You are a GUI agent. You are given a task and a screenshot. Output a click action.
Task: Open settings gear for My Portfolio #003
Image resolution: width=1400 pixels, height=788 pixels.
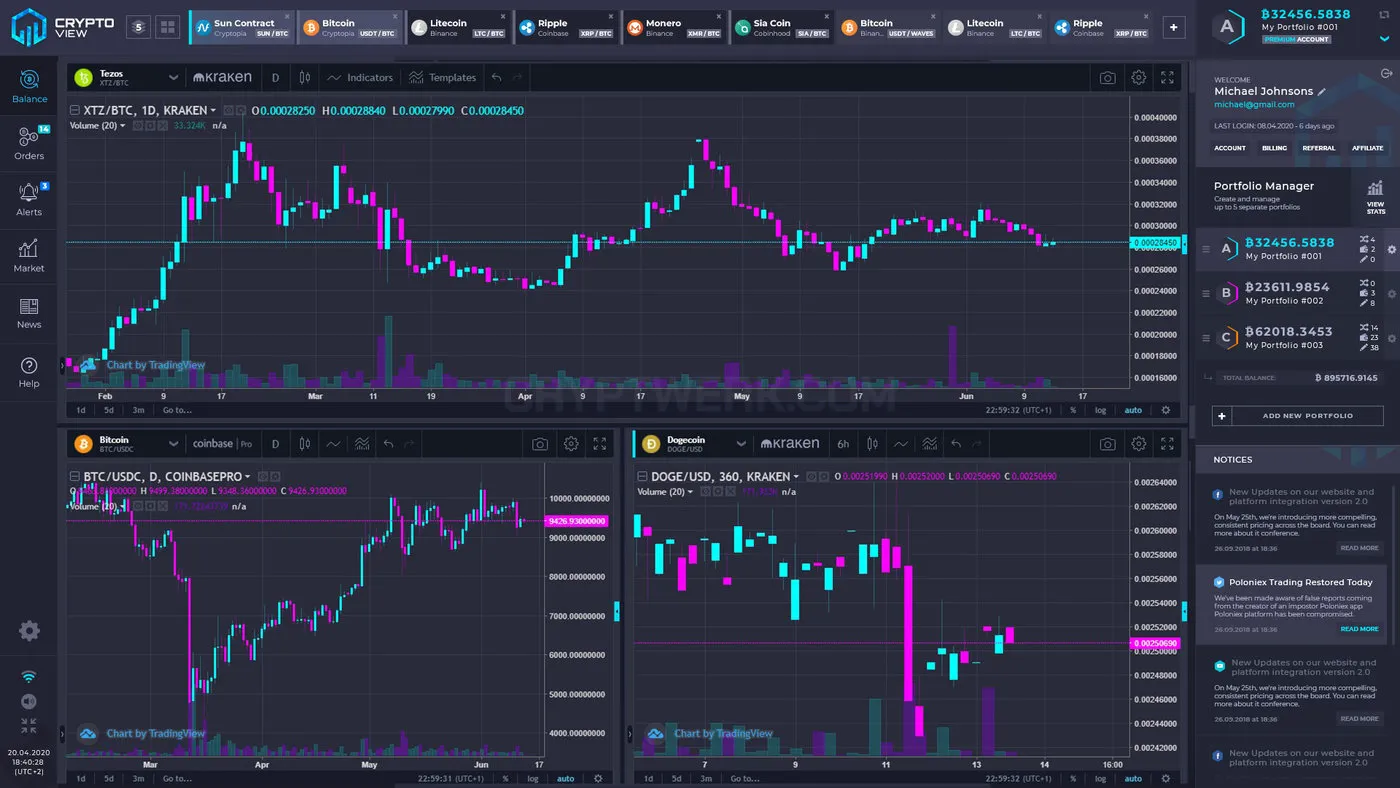pyautogui.click(x=1391, y=338)
